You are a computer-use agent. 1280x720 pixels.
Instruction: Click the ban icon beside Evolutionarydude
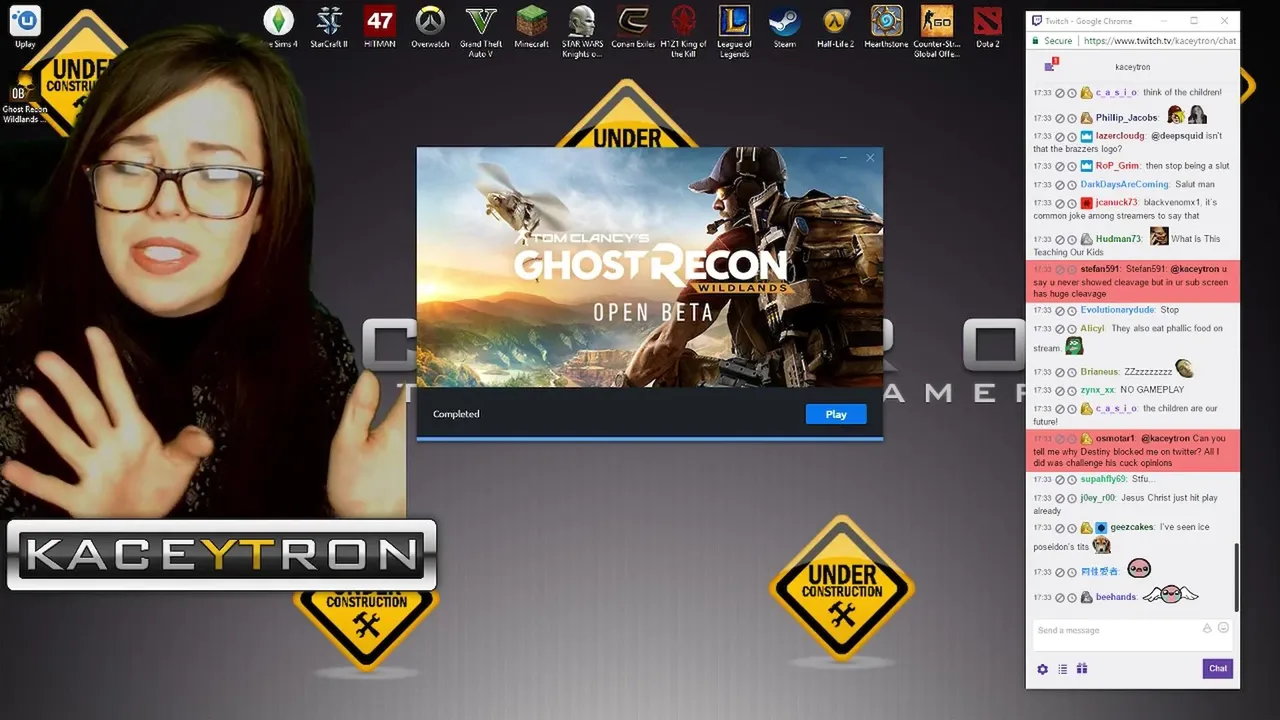coord(1060,310)
